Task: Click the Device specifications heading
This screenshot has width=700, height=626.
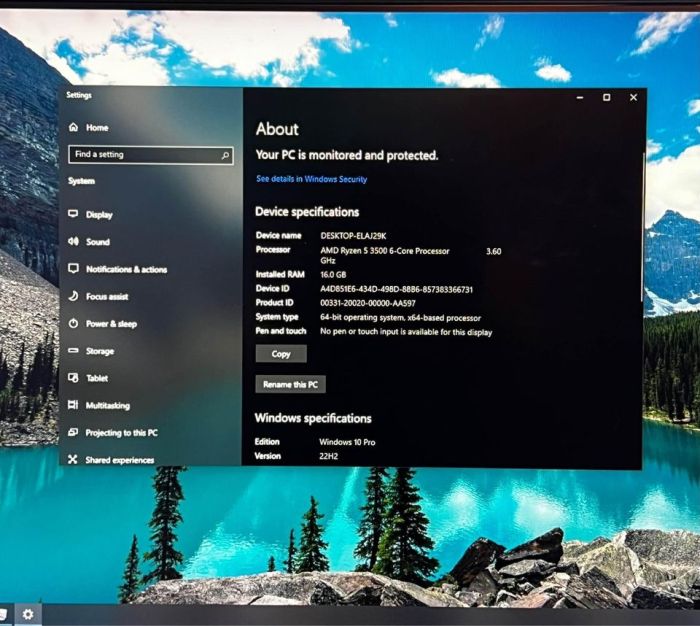Action: [x=307, y=212]
